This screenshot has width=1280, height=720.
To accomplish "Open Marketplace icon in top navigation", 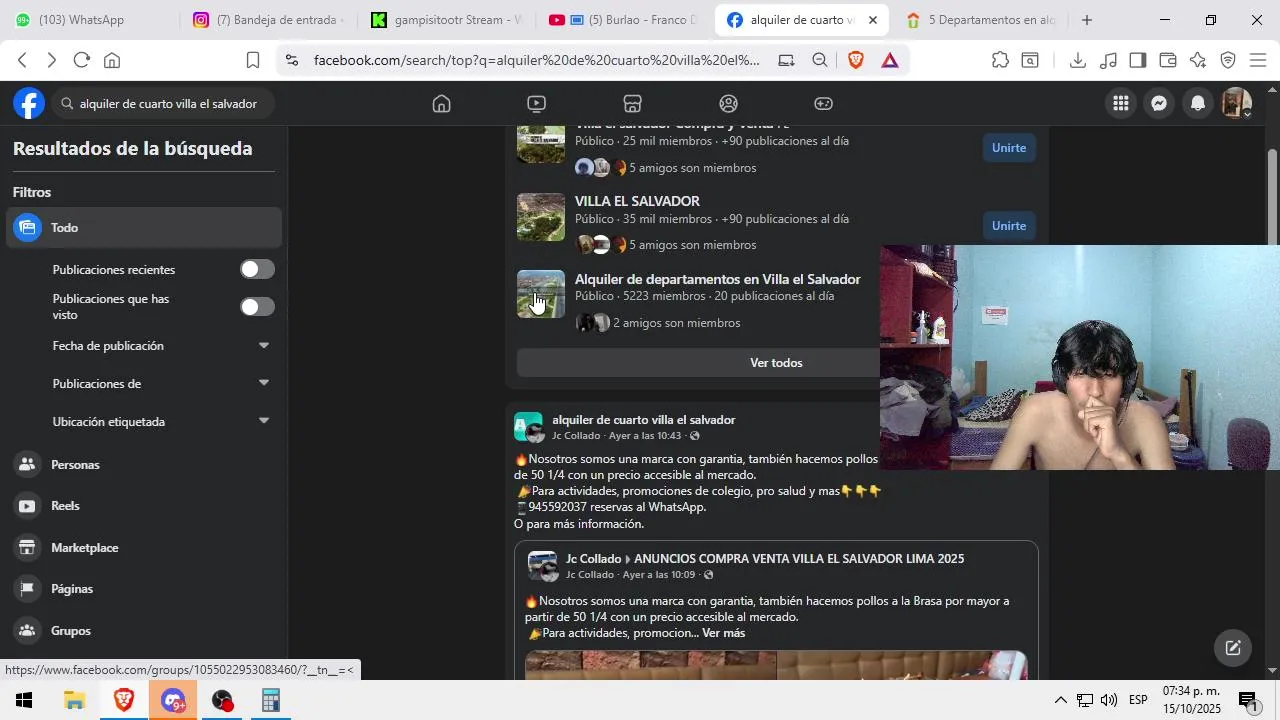I will [x=632, y=104].
